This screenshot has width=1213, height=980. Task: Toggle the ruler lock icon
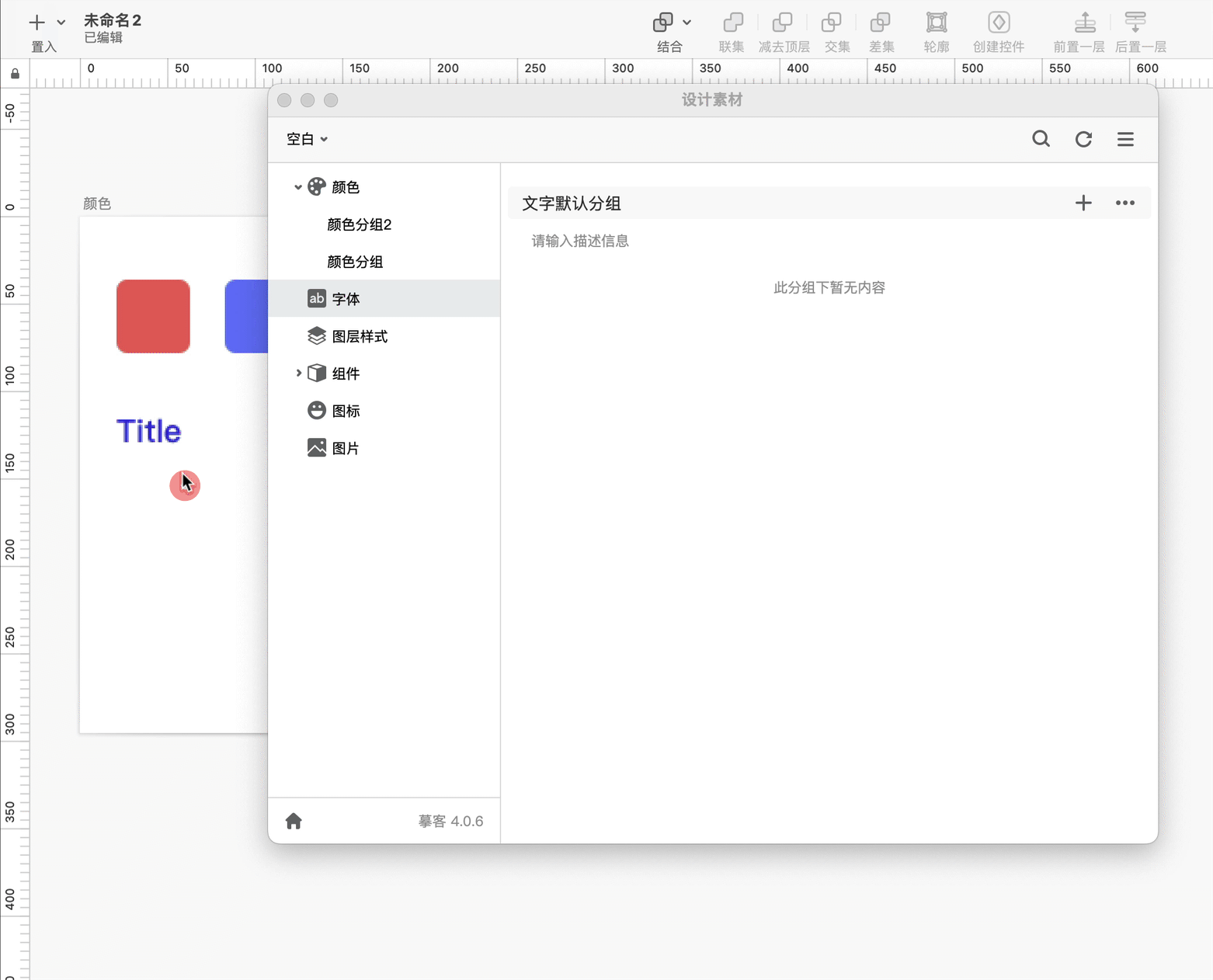[15, 74]
